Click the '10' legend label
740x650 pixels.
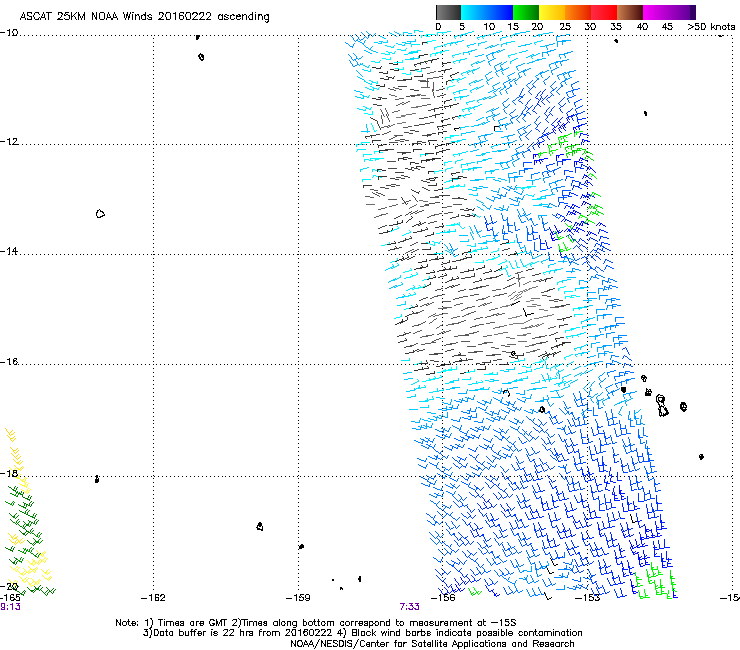tap(489, 27)
